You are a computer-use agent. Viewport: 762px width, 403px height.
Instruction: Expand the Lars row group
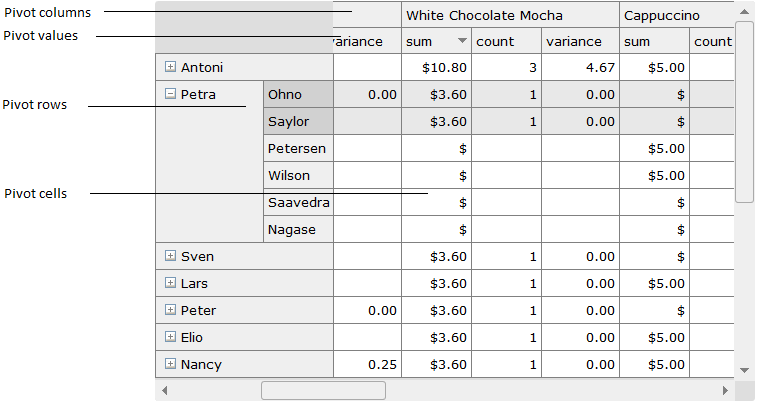point(170,284)
